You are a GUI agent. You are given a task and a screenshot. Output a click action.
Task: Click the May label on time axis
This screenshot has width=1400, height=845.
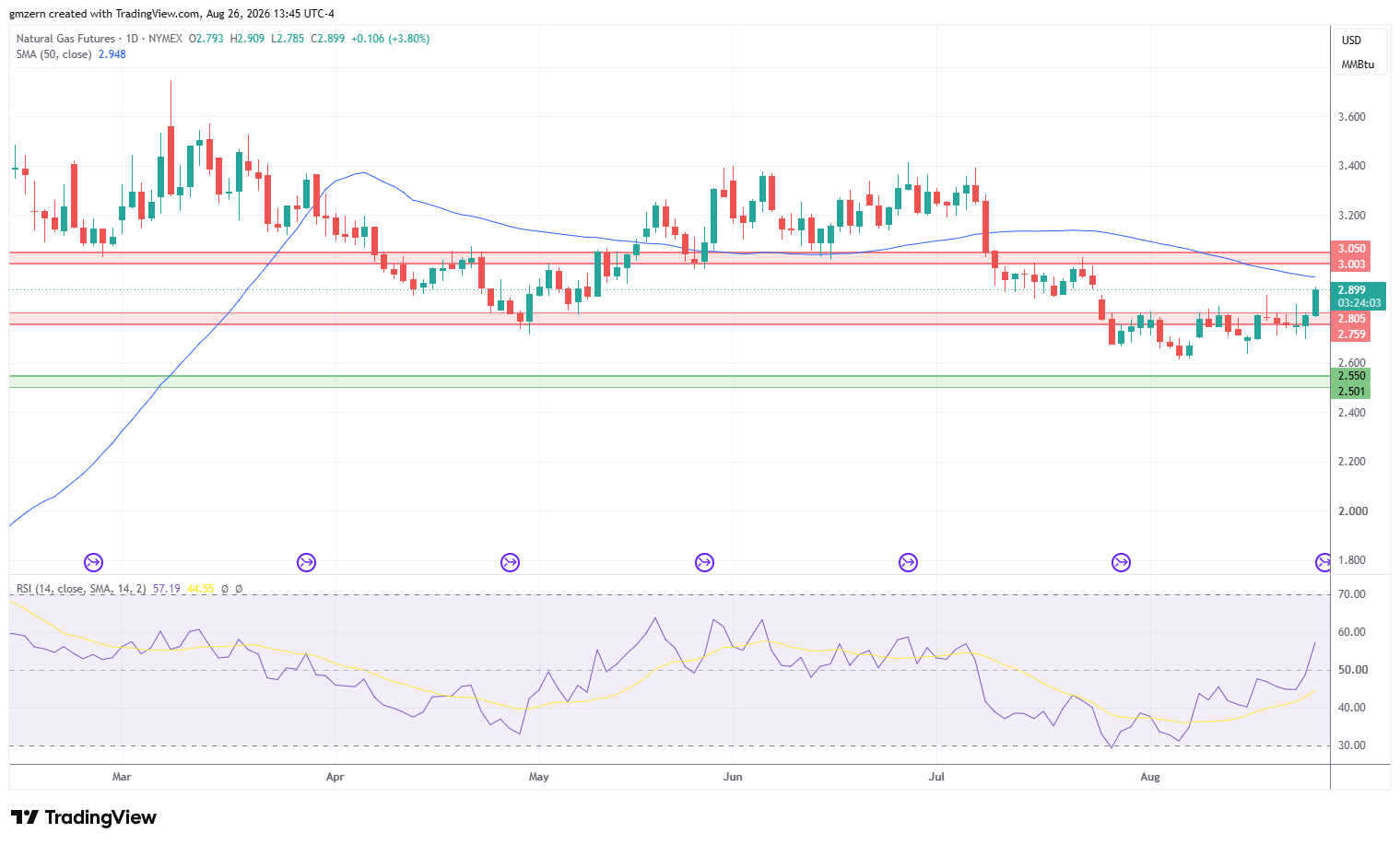coord(538,777)
